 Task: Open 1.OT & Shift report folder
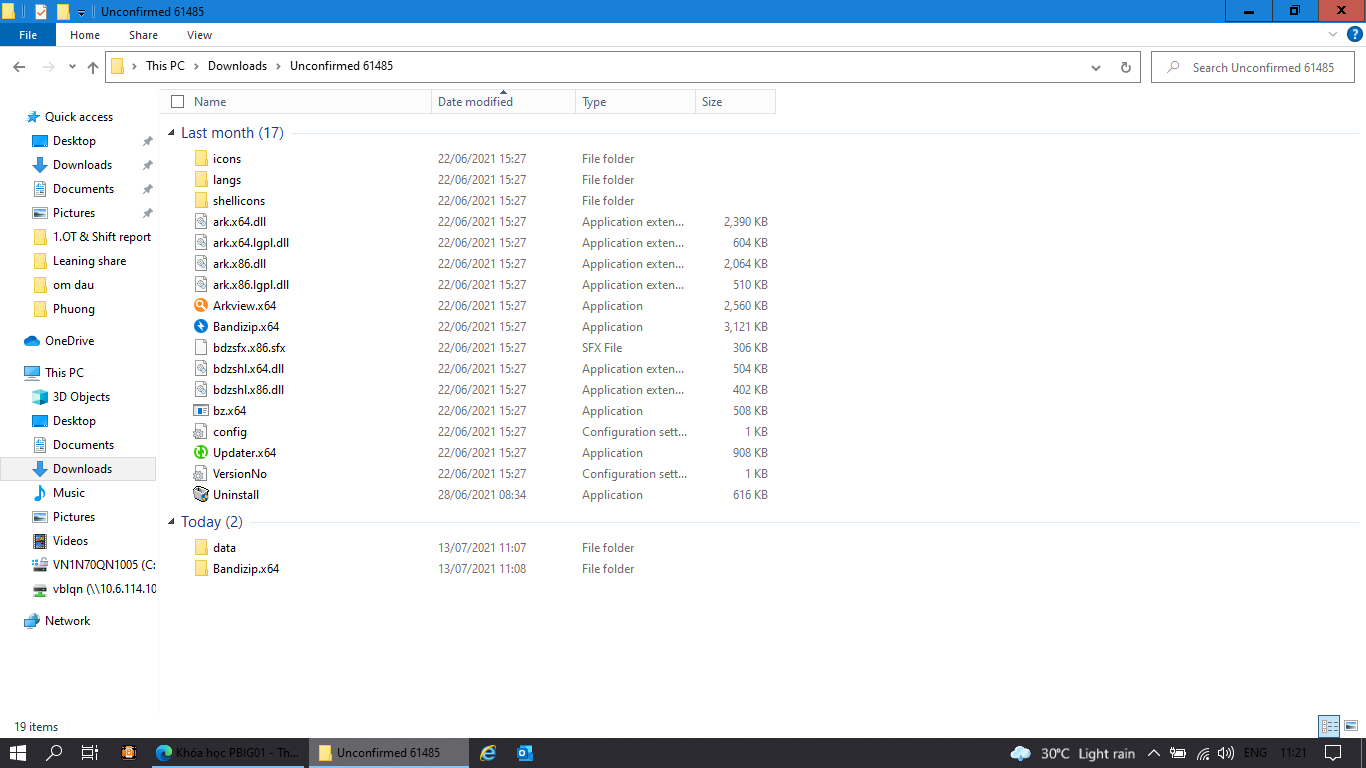pos(101,237)
